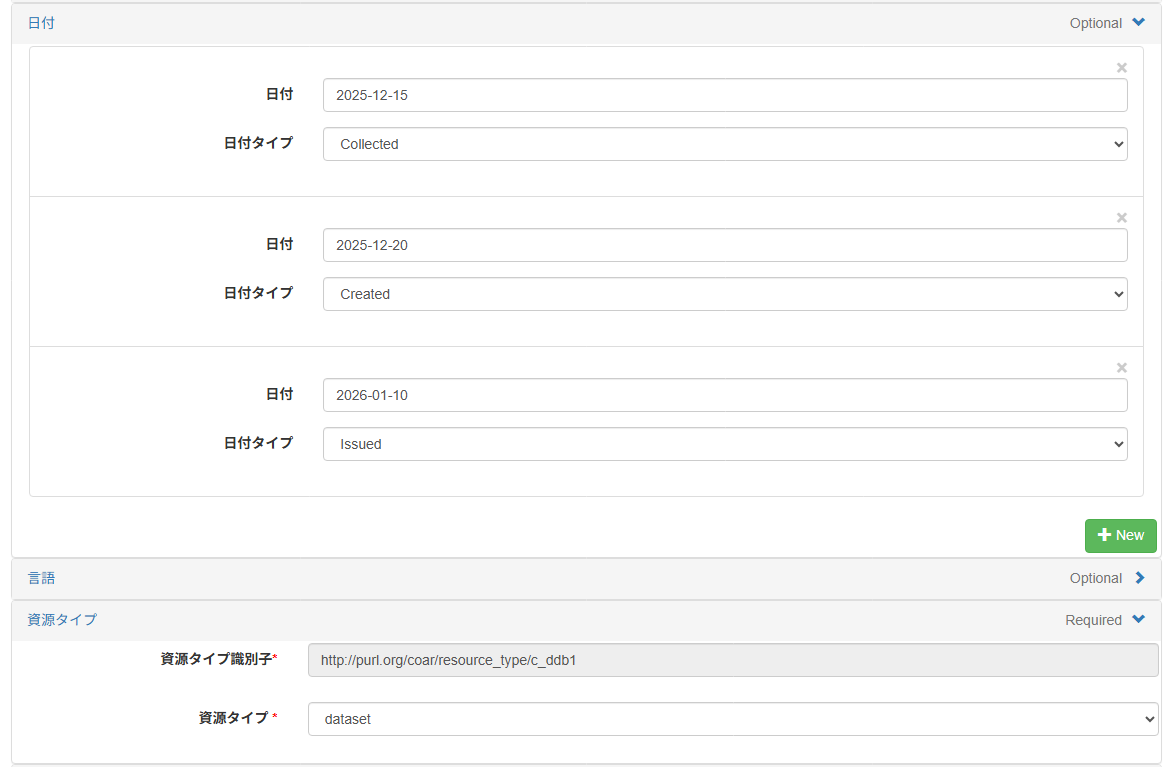Remove the Created date entry with X icon
Viewport: 1173px width, 767px height.
coord(1121,218)
